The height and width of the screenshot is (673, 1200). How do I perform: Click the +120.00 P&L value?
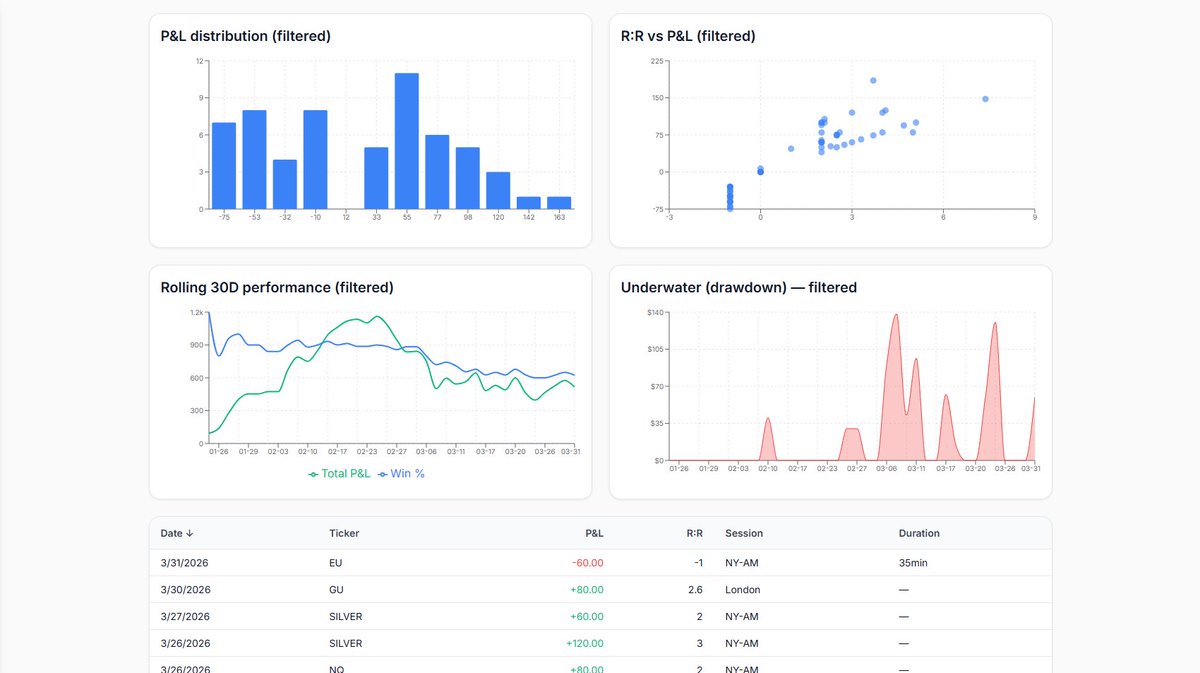pyautogui.click(x=585, y=643)
